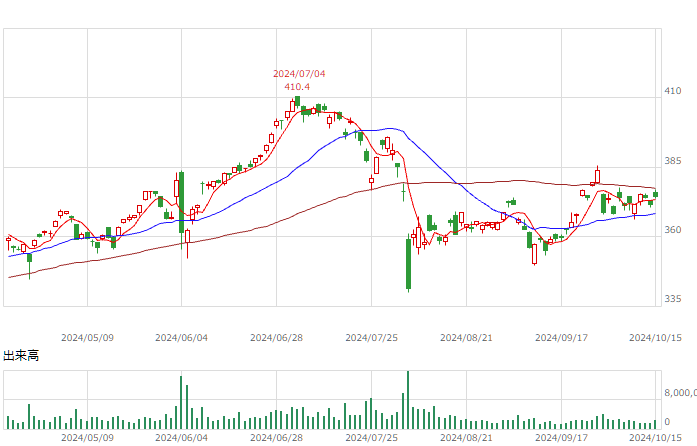This screenshot has height=446, width=697.
Task: Click price chart's 2024/06/04 date label
Action: (x=181, y=338)
